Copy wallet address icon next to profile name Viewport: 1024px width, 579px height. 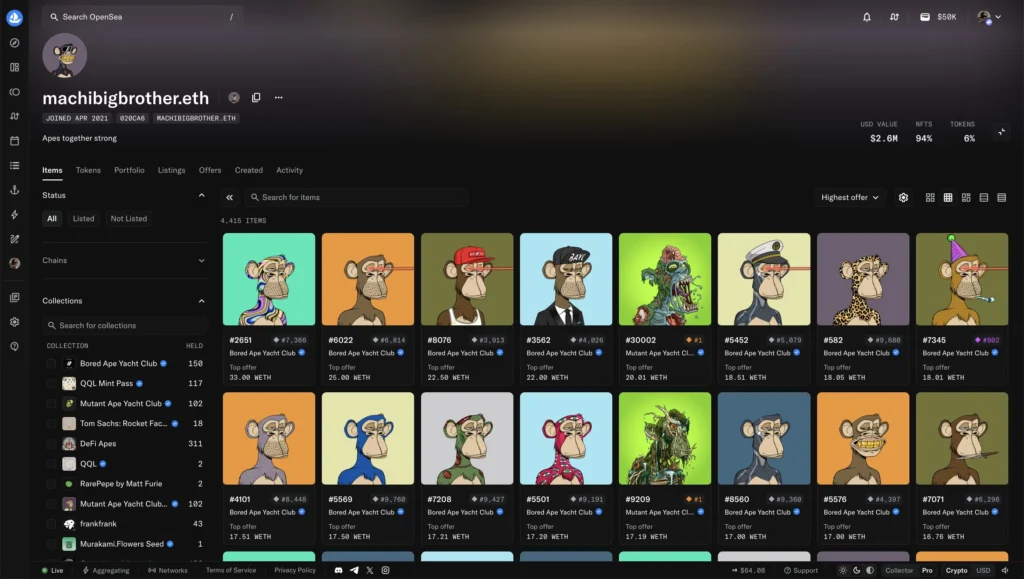(x=256, y=97)
